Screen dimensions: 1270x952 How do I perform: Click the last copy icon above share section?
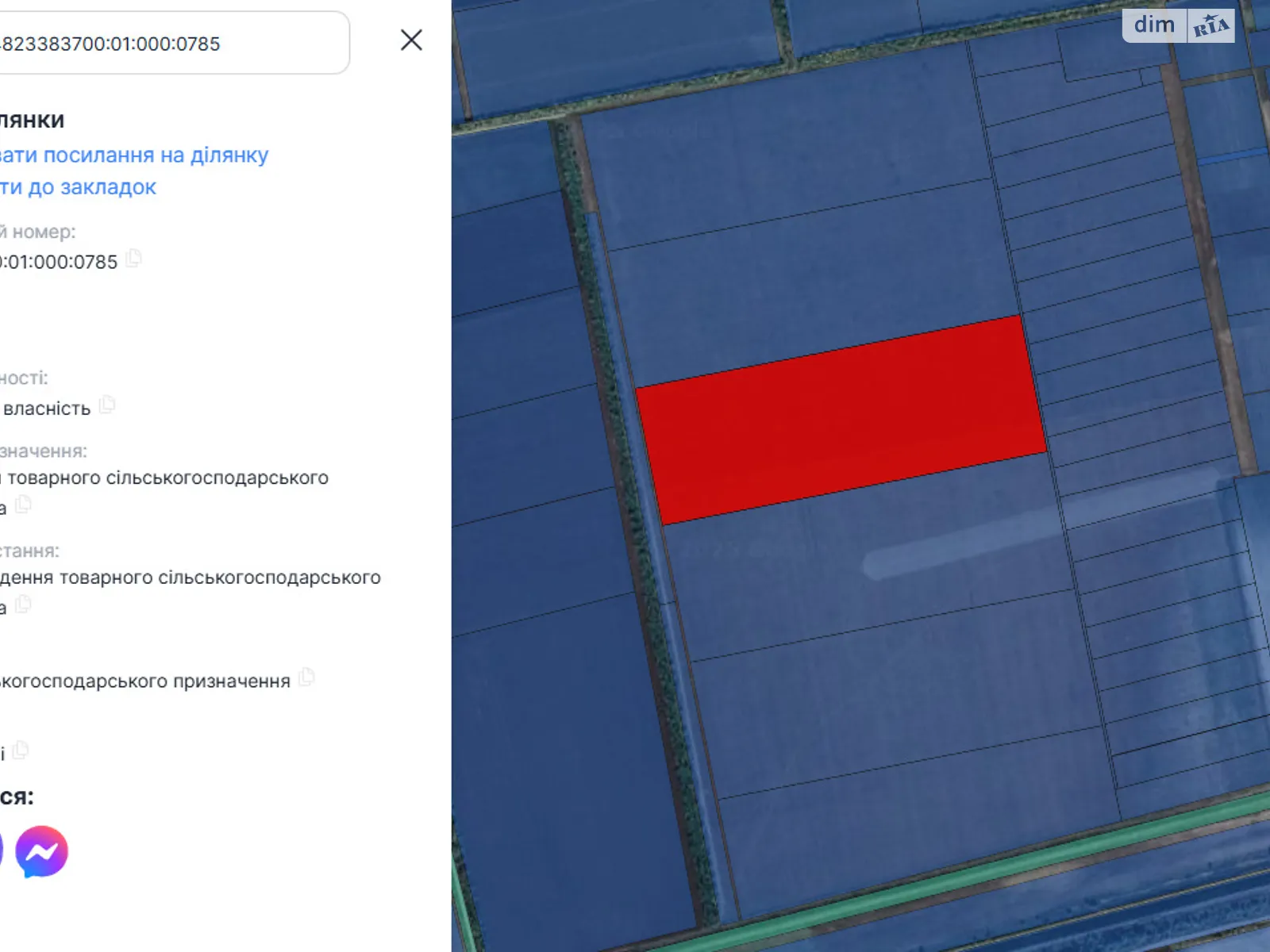[x=21, y=750]
